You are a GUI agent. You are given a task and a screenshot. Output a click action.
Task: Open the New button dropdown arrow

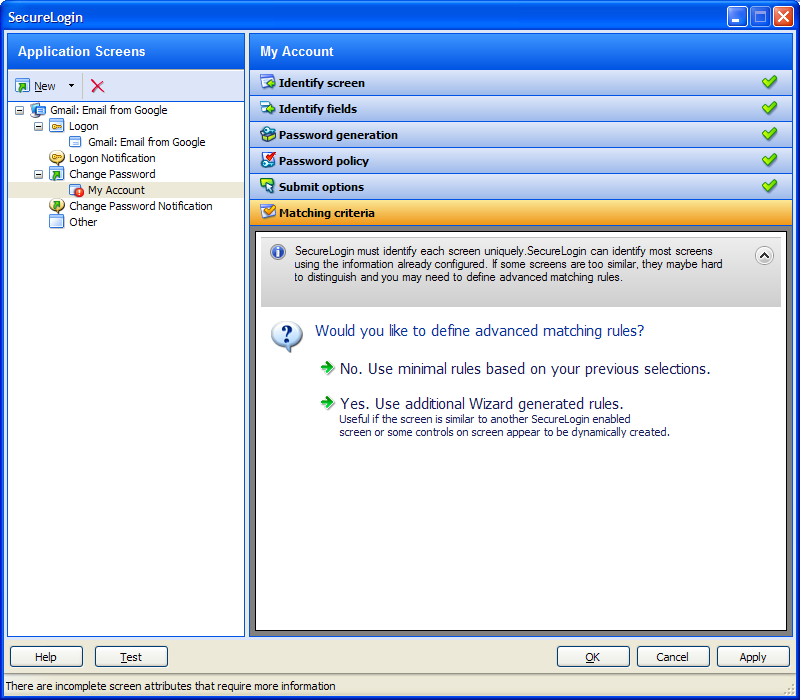click(x=71, y=86)
